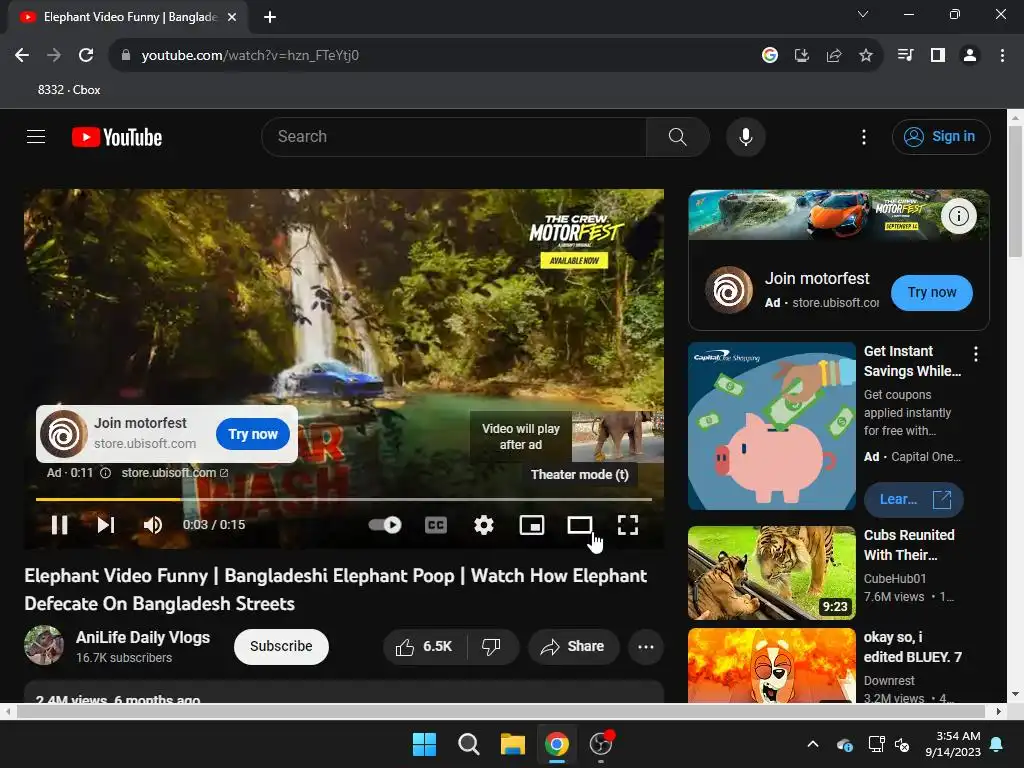Open 'okay so, i edited BLUEY' video title
This screenshot has width=1024, height=768.
(x=912, y=647)
